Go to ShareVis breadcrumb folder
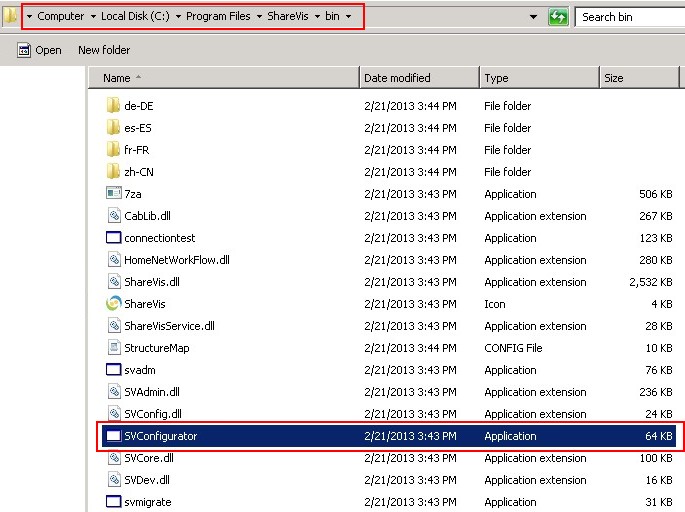 point(287,16)
